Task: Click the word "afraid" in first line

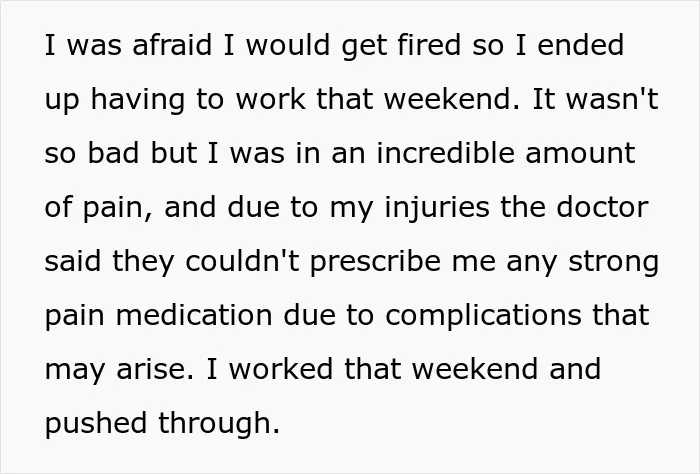Action: click(x=172, y=45)
